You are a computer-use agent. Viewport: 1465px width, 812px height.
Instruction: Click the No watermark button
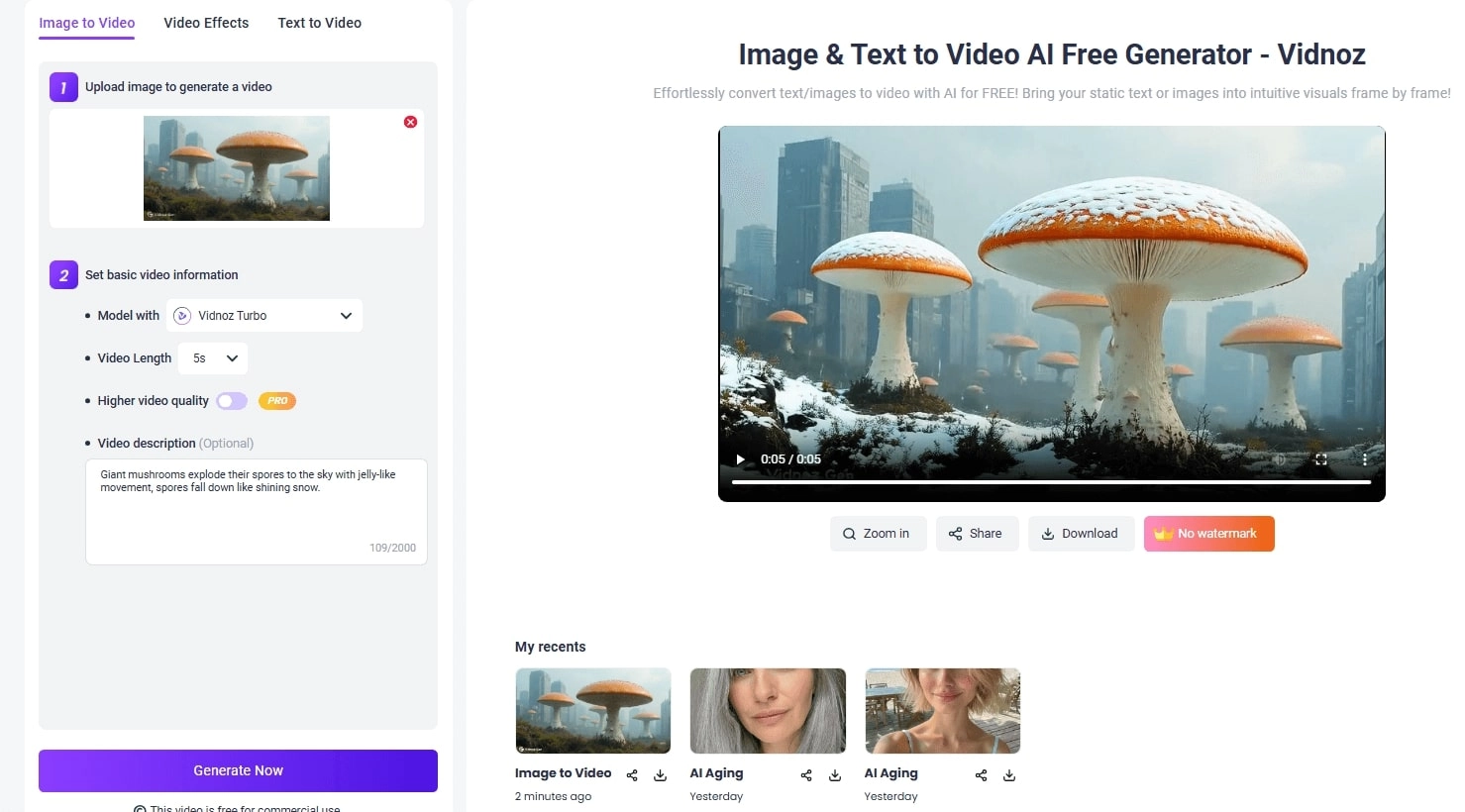(1208, 534)
